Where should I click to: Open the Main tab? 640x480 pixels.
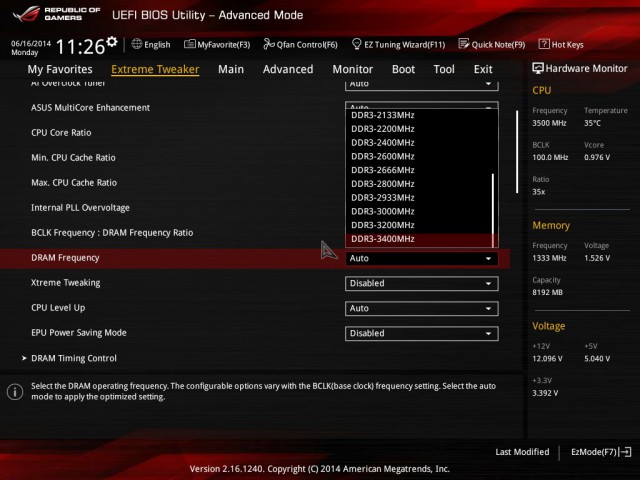pos(231,69)
